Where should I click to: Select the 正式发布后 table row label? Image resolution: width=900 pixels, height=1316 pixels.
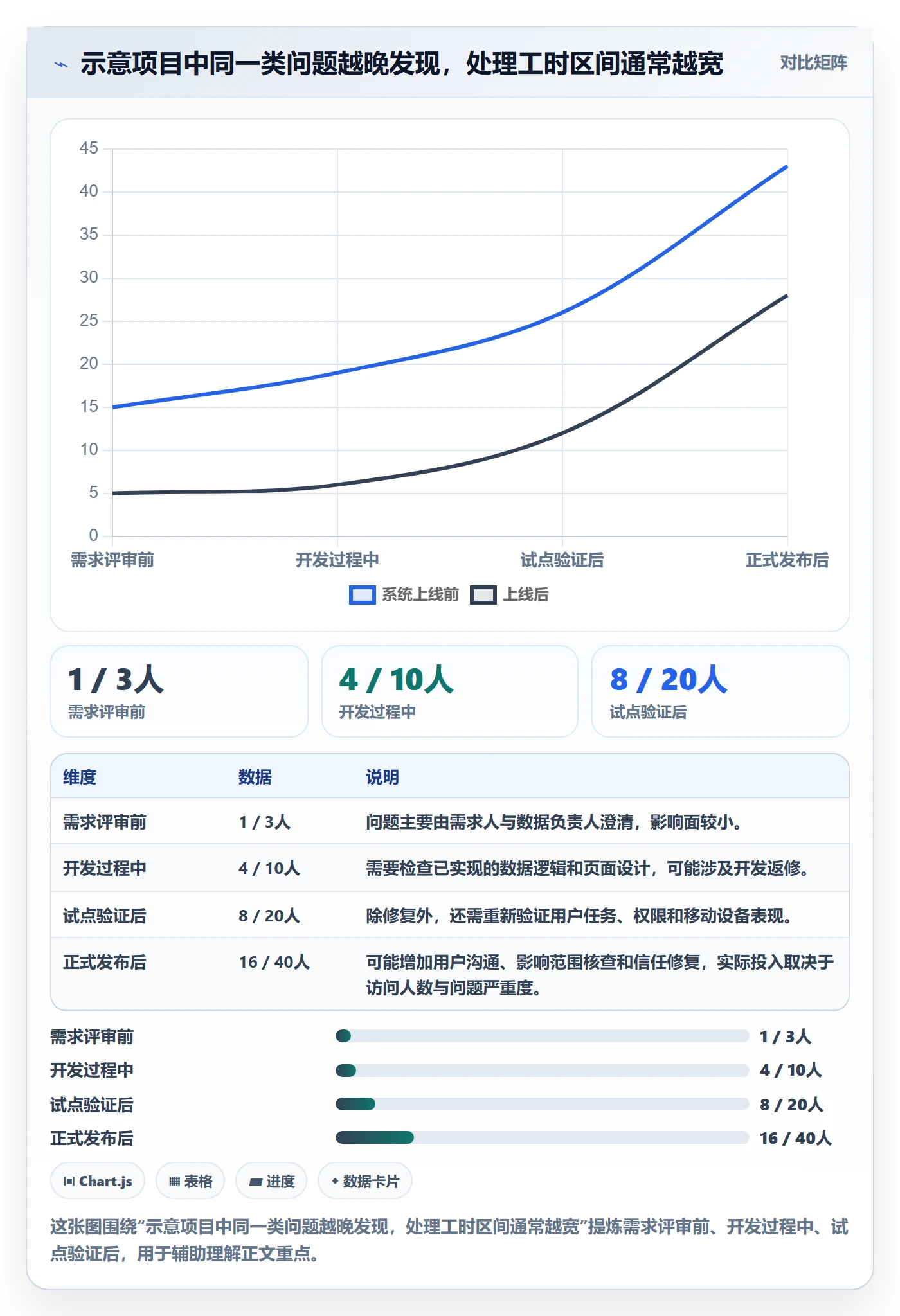coord(105,962)
